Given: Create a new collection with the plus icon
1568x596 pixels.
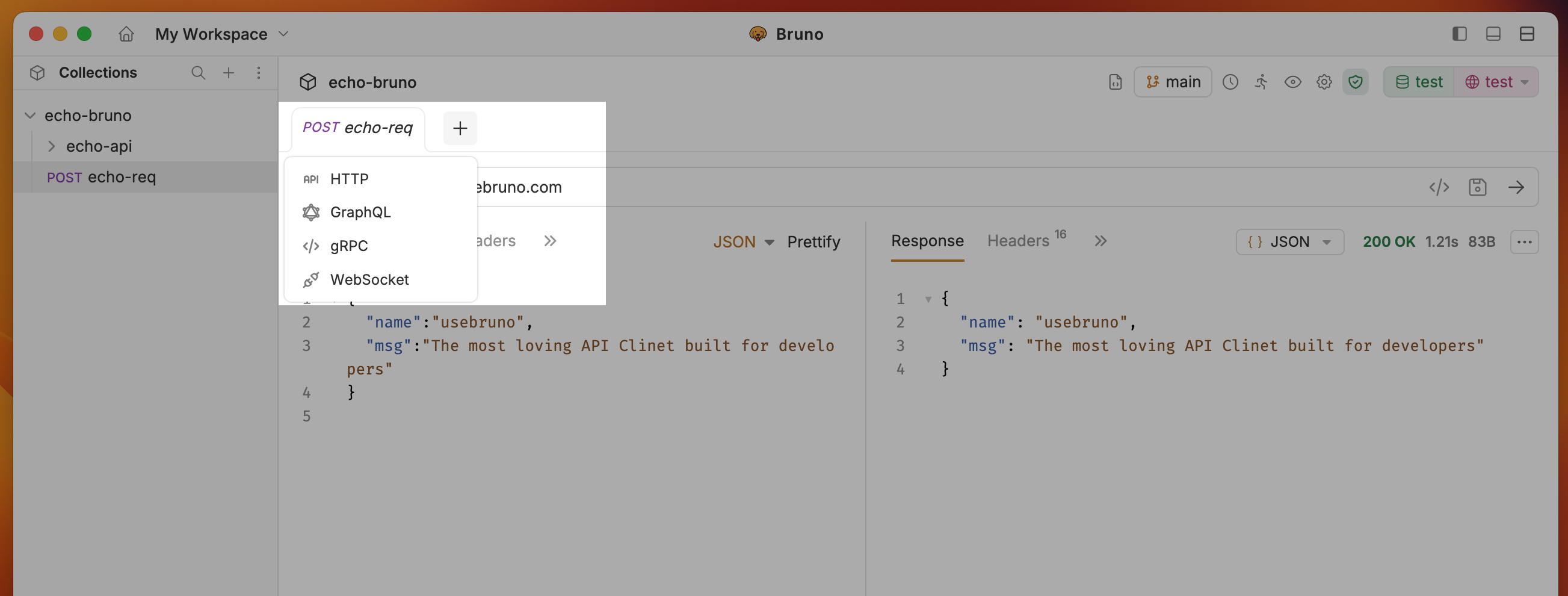Looking at the screenshot, I should point(229,72).
